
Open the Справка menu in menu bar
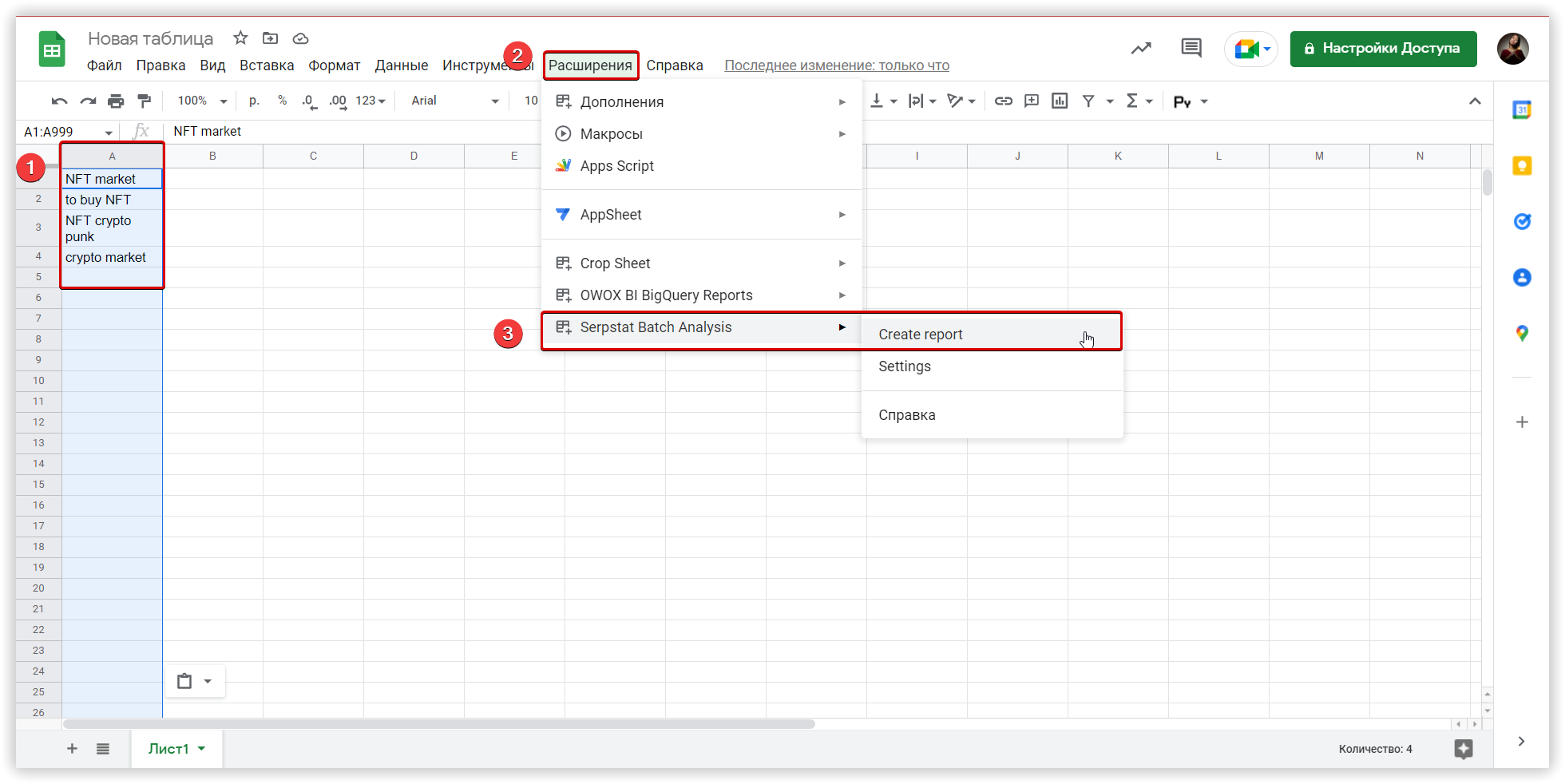coord(675,65)
